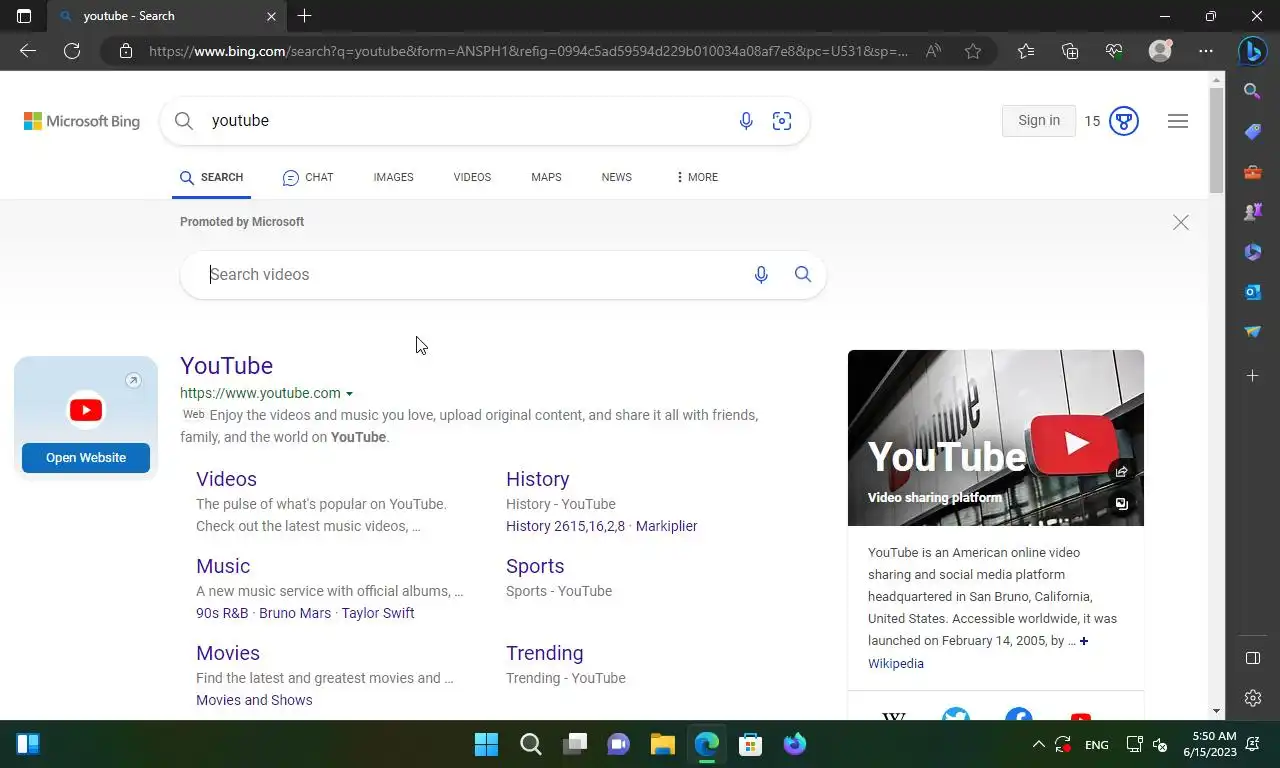This screenshot has height=768, width=1280.
Task: Open Browser essentials heart icon
Action: point(1114,51)
